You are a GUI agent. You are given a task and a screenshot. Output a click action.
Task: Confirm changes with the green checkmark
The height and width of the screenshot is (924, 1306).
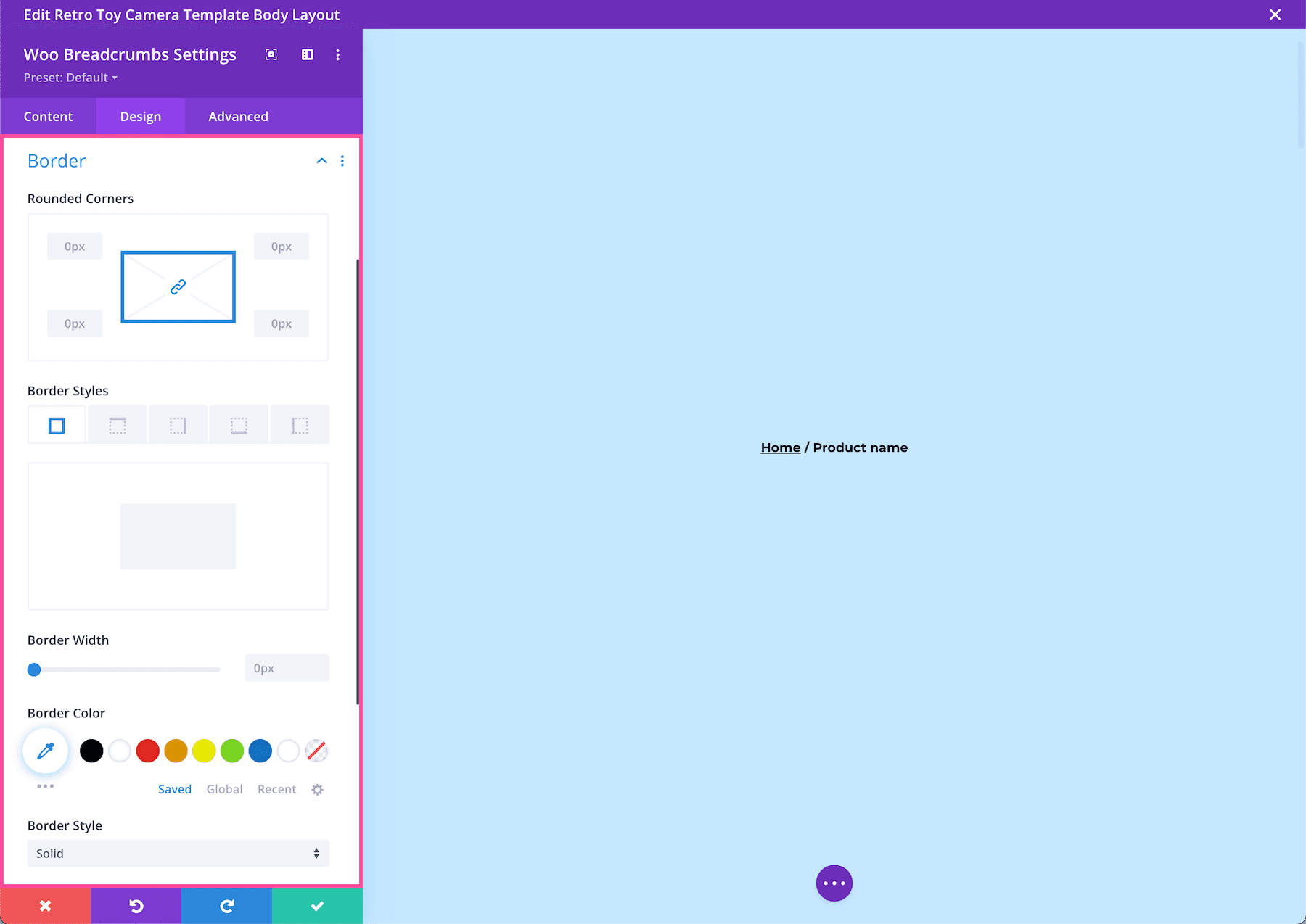pyautogui.click(x=317, y=905)
